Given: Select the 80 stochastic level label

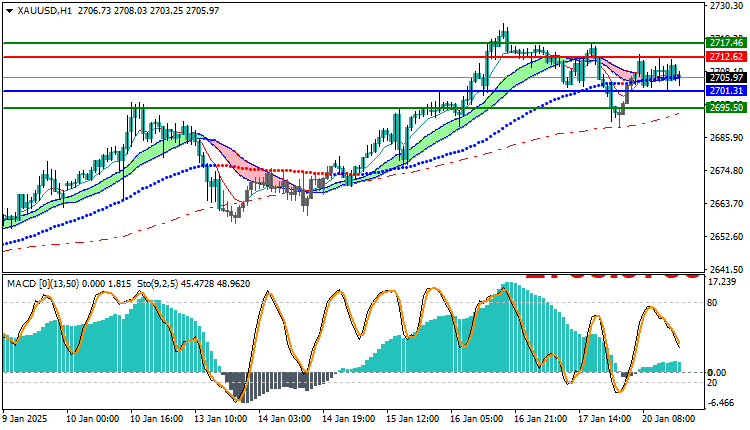Looking at the screenshot, I should tap(712, 303).
